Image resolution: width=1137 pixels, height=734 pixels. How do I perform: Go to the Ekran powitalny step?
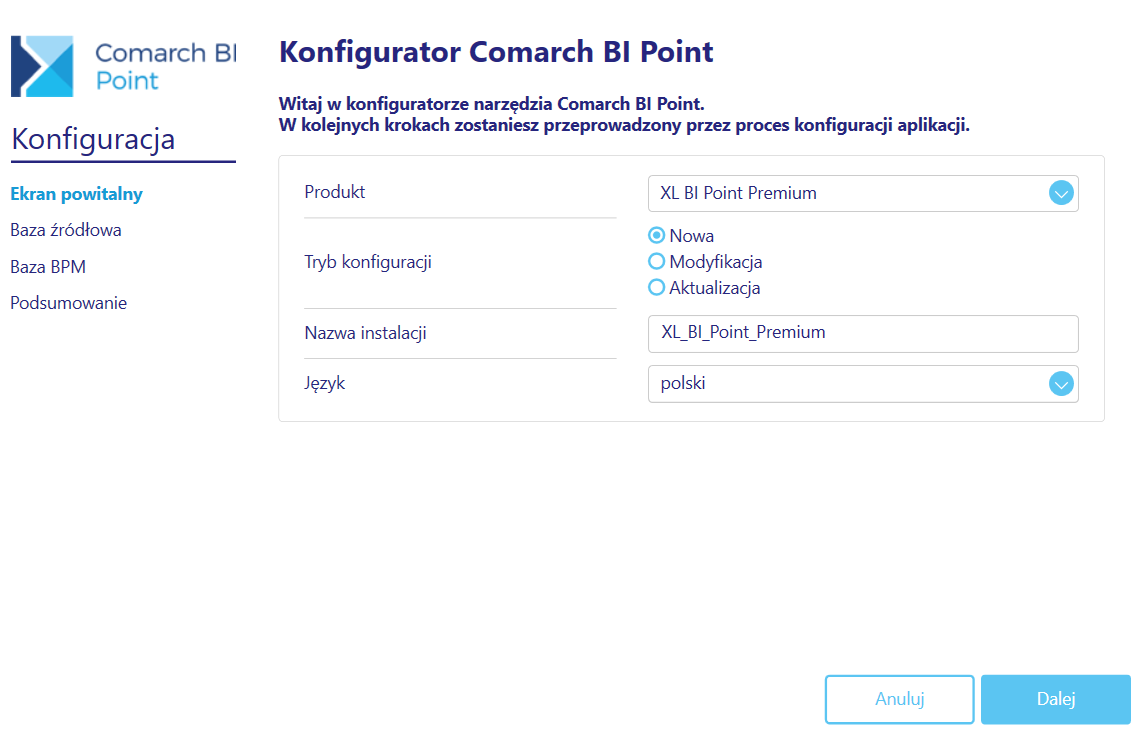(76, 194)
